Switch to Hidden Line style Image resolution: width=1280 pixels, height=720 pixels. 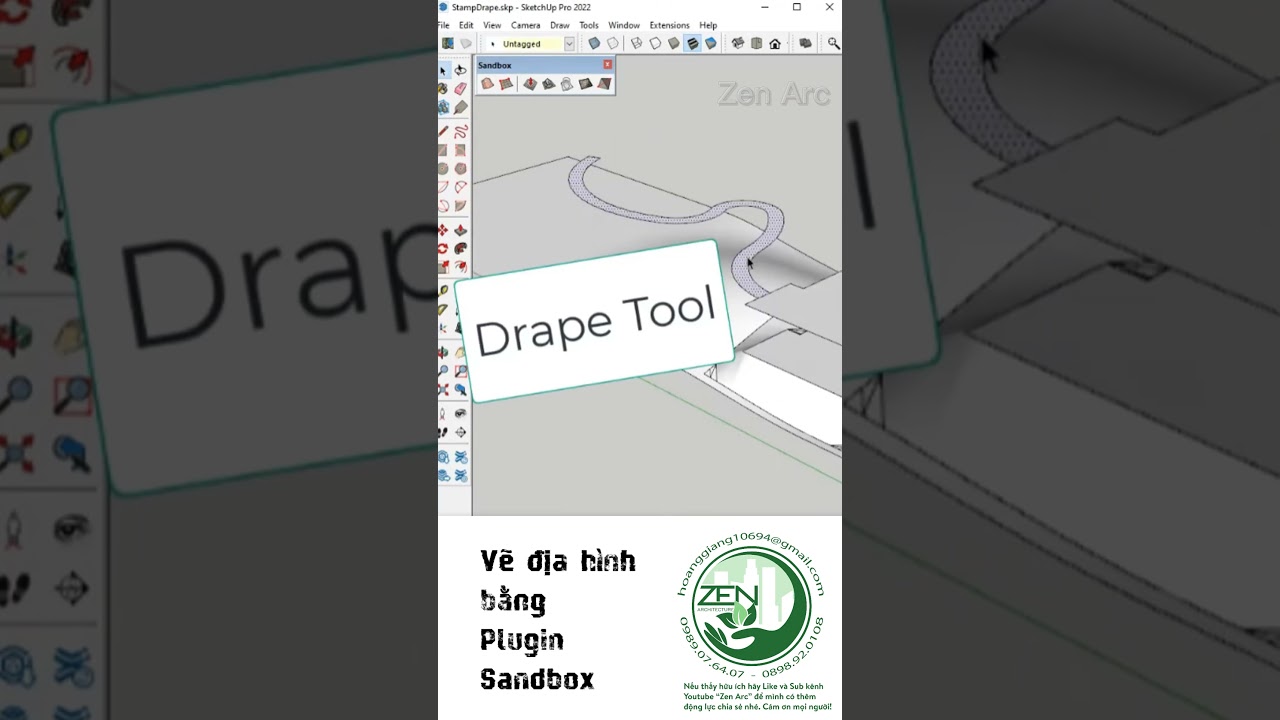[x=655, y=43]
